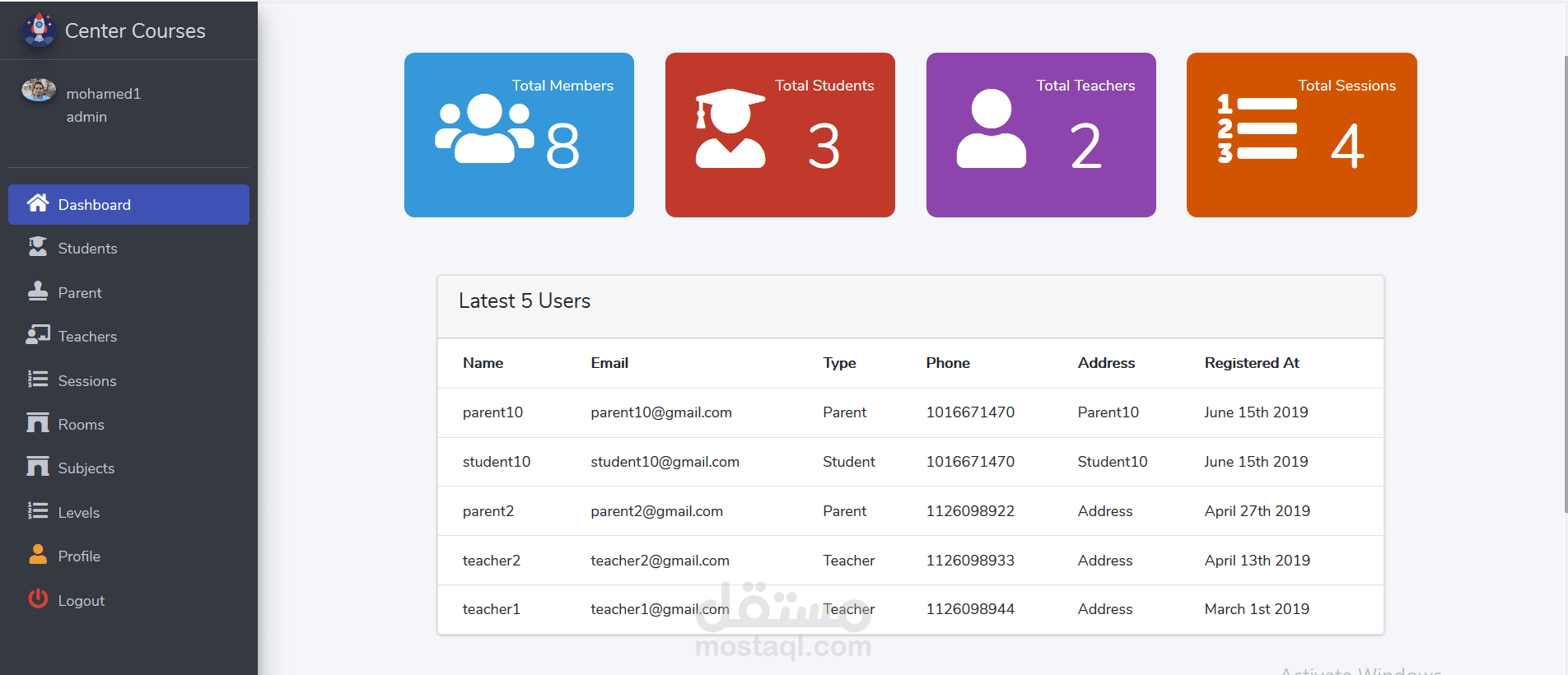Viewport: 1568px width, 675px height.
Task: Click the Teachers chalkboard icon in sidebar
Action: click(x=38, y=335)
